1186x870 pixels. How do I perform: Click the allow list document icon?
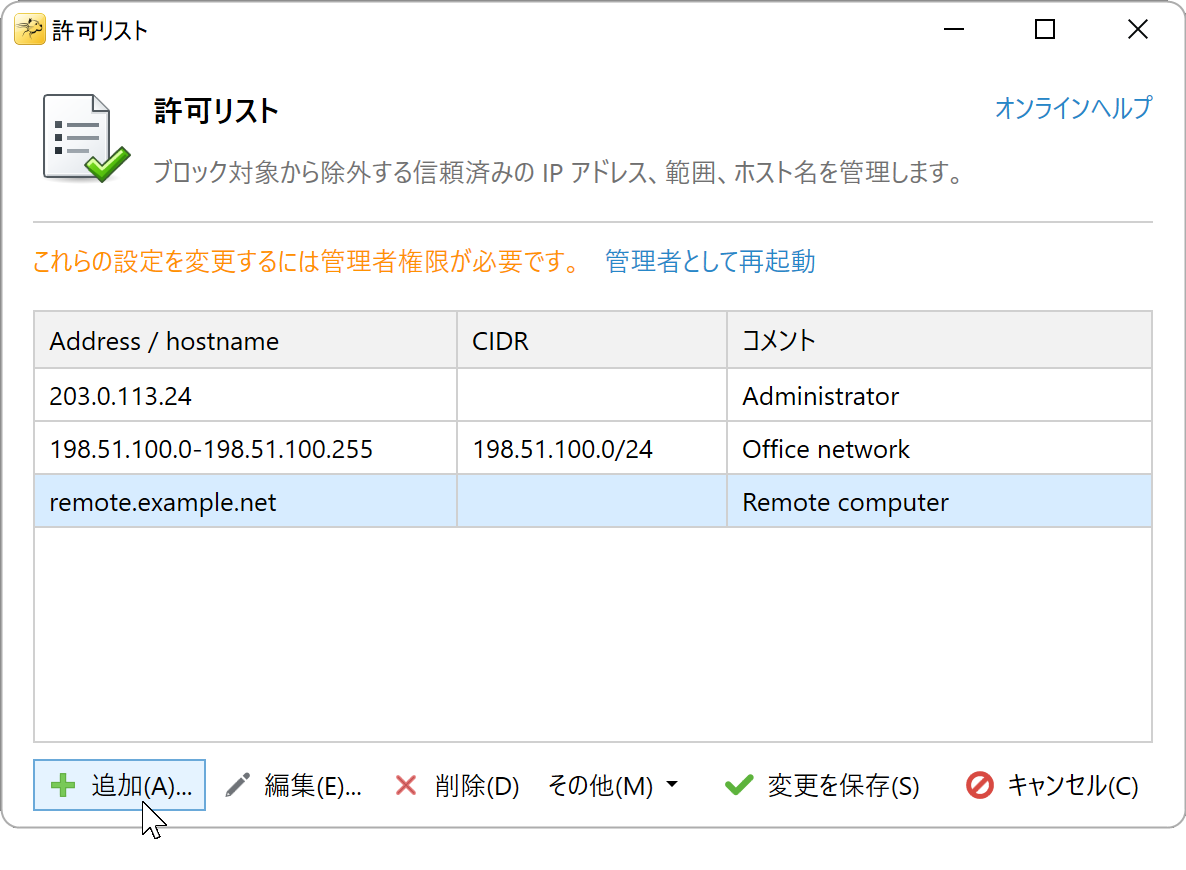pos(85,138)
